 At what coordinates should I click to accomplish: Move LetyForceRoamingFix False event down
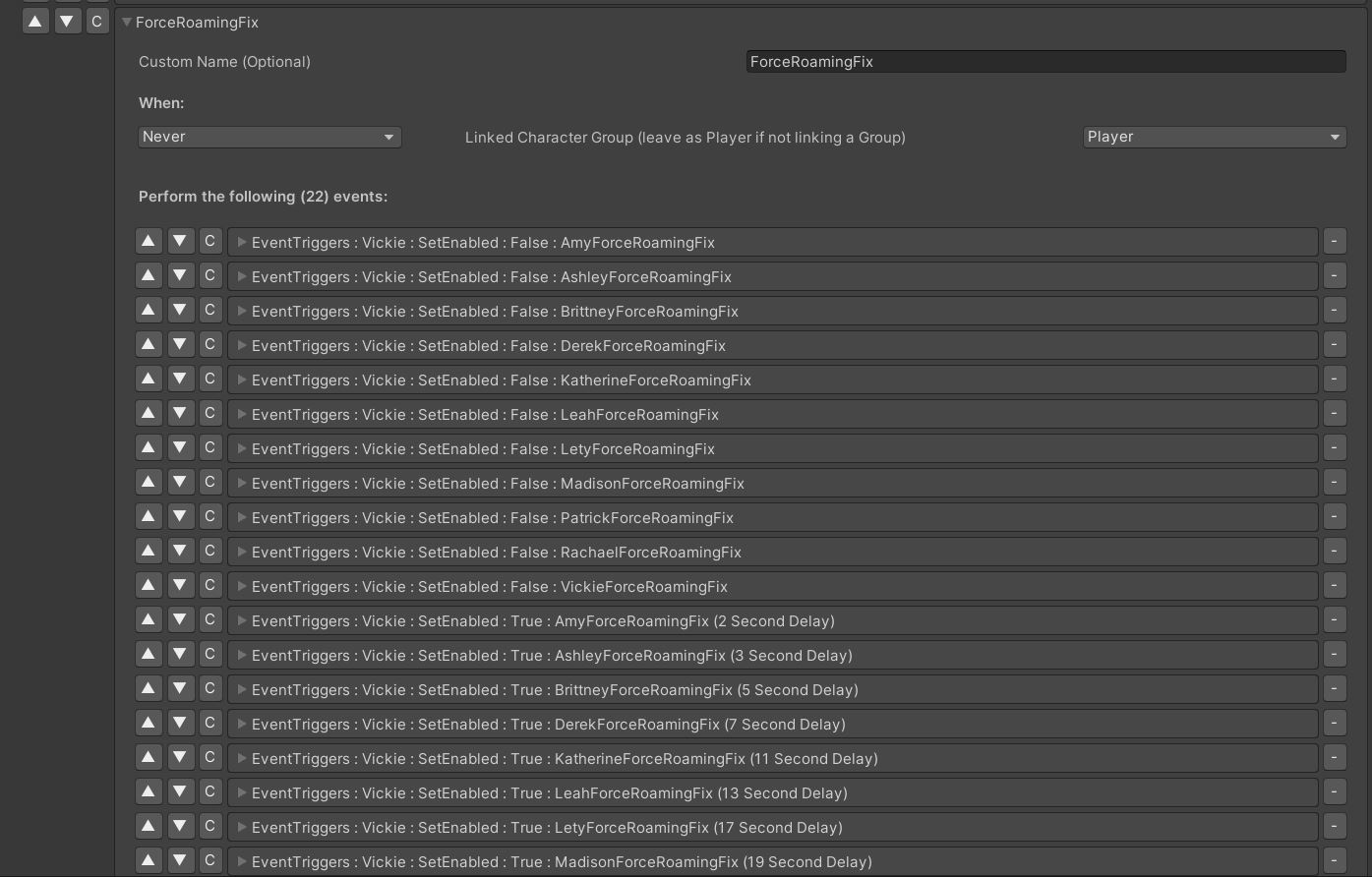coord(179,448)
